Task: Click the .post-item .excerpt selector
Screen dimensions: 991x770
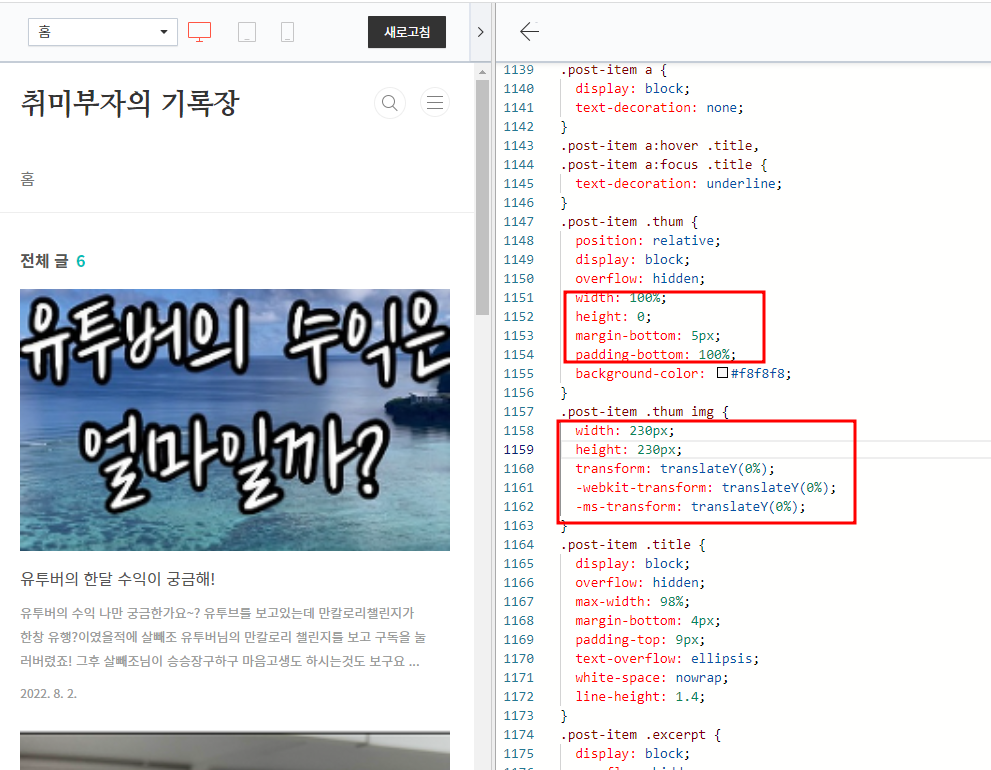Action: 640,735
